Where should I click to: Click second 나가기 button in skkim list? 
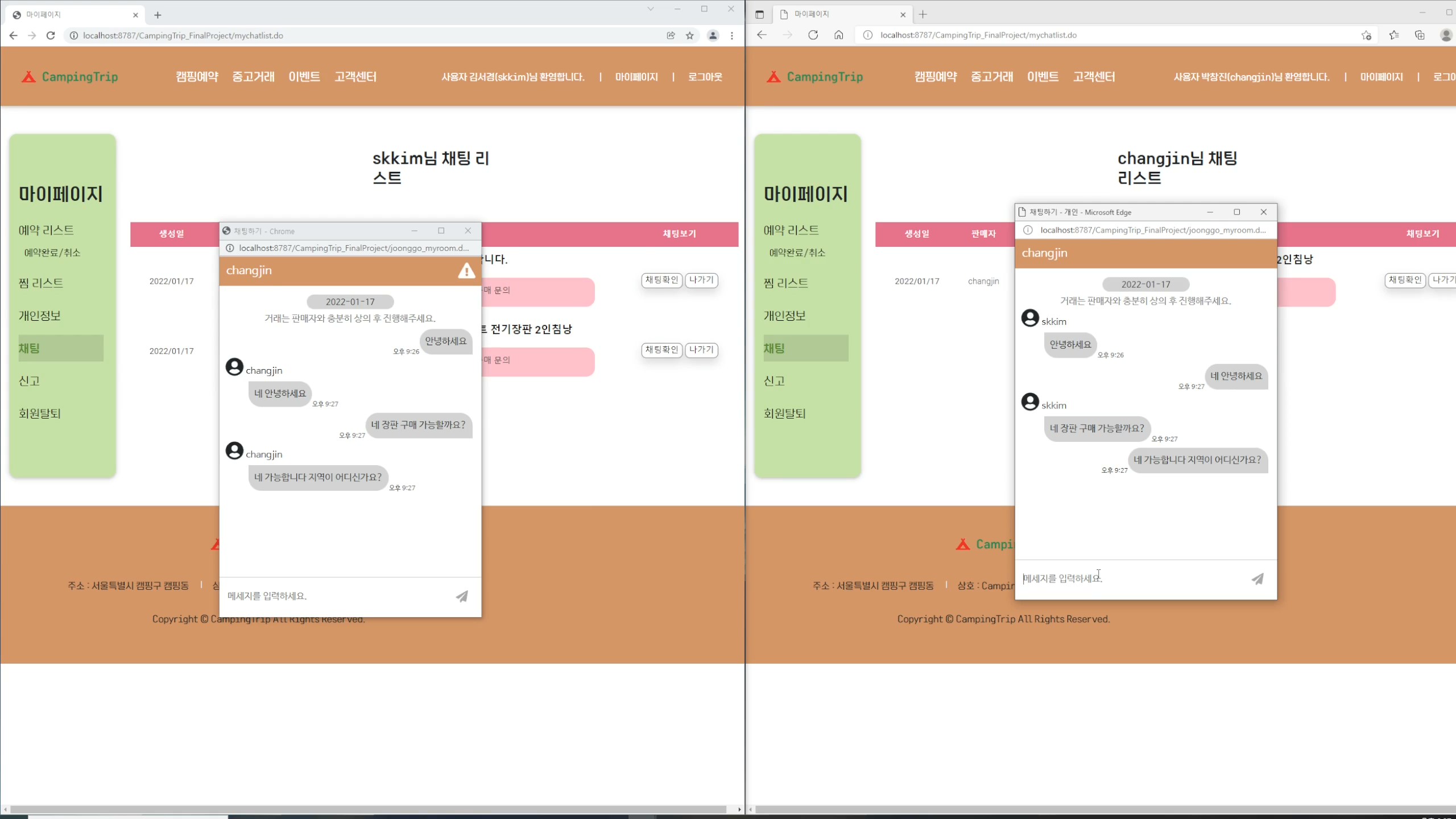(x=701, y=350)
